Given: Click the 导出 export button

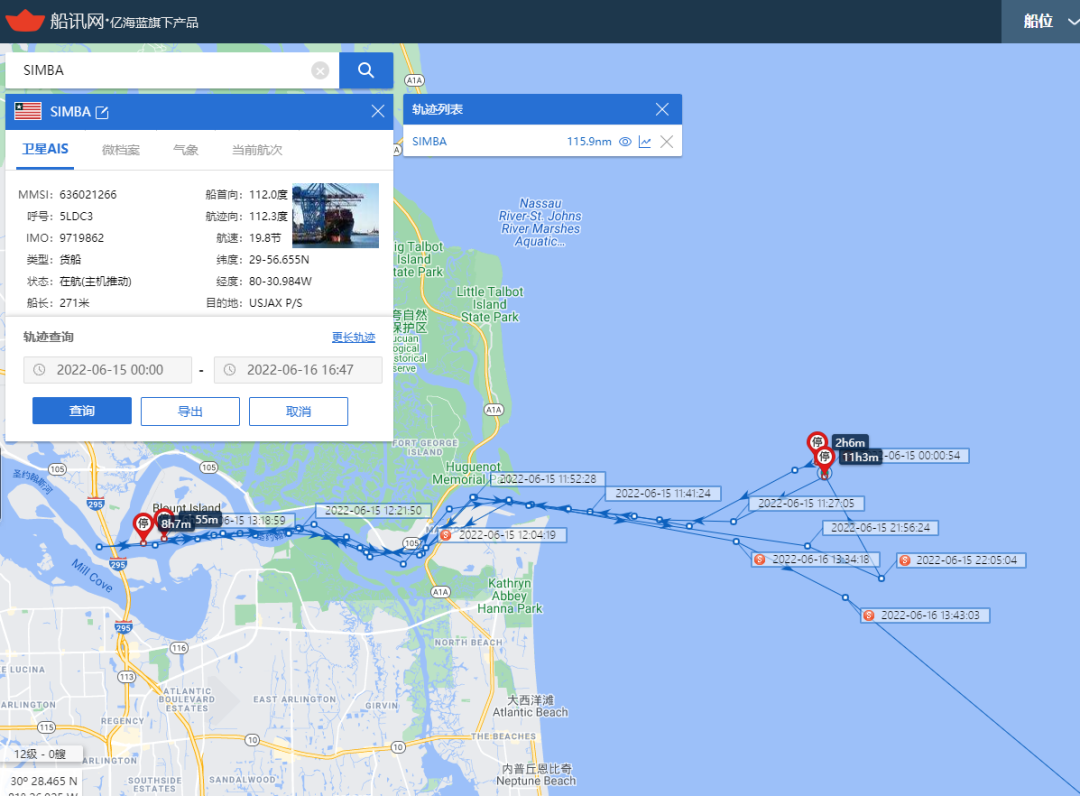Looking at the screenshot, I should click(190, 411).
